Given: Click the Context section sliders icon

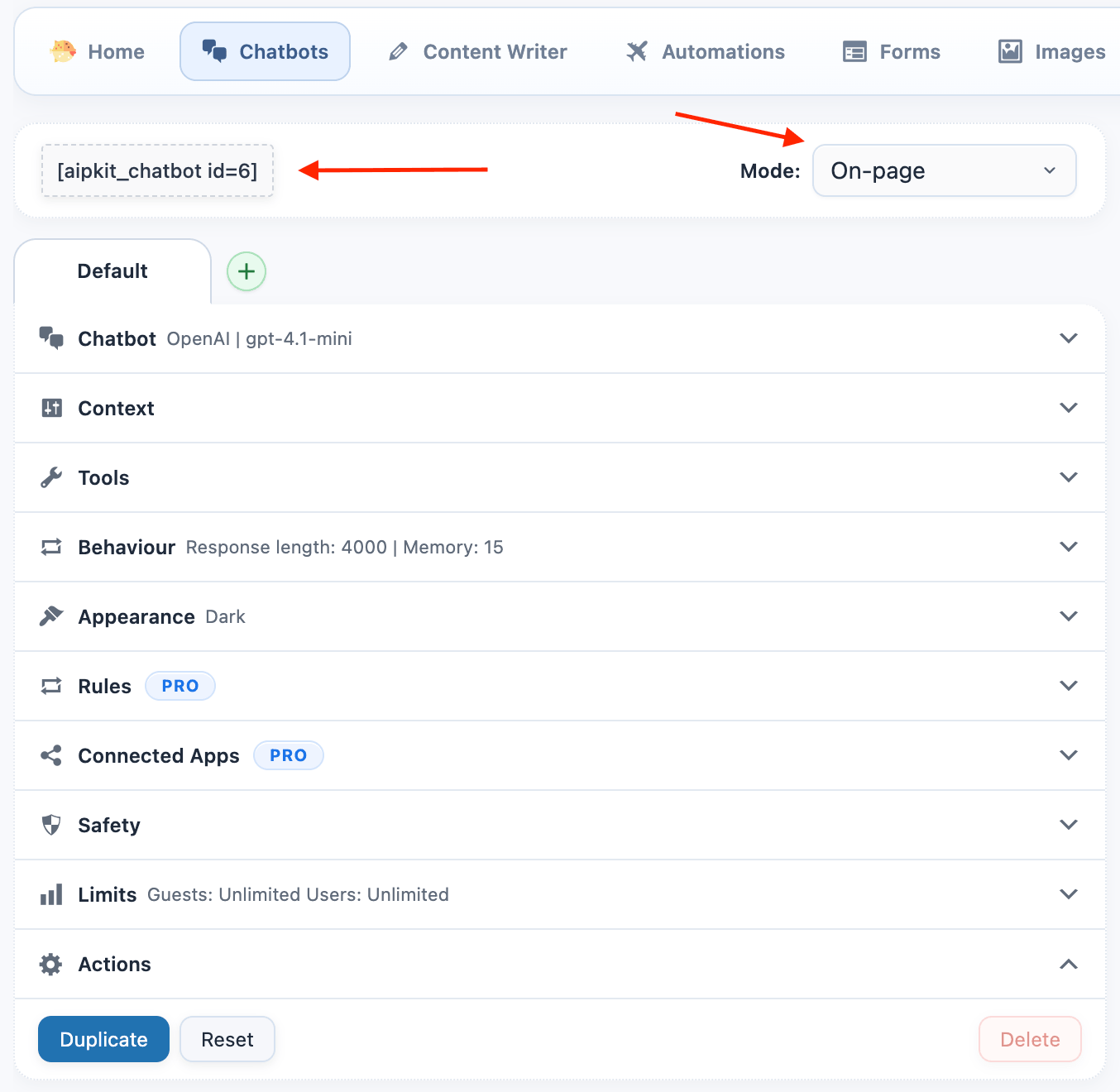Looking at the screenshot, I should 51,408.
